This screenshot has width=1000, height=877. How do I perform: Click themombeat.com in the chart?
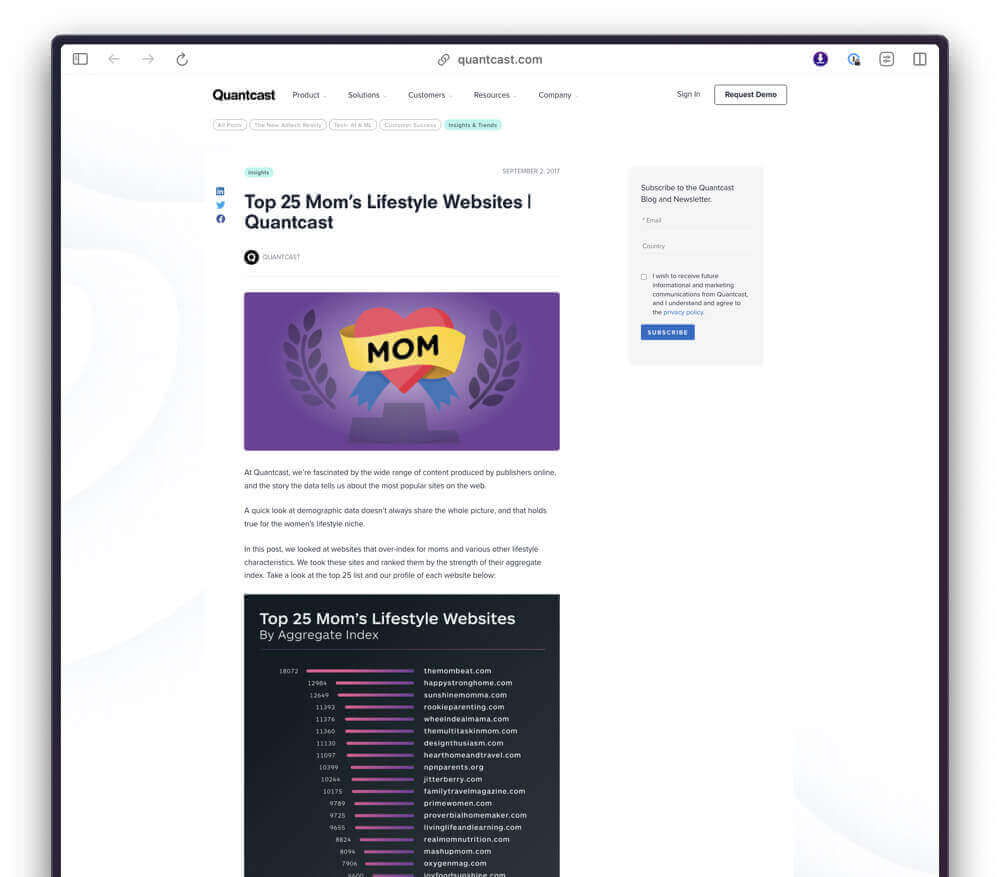[457, 671]
